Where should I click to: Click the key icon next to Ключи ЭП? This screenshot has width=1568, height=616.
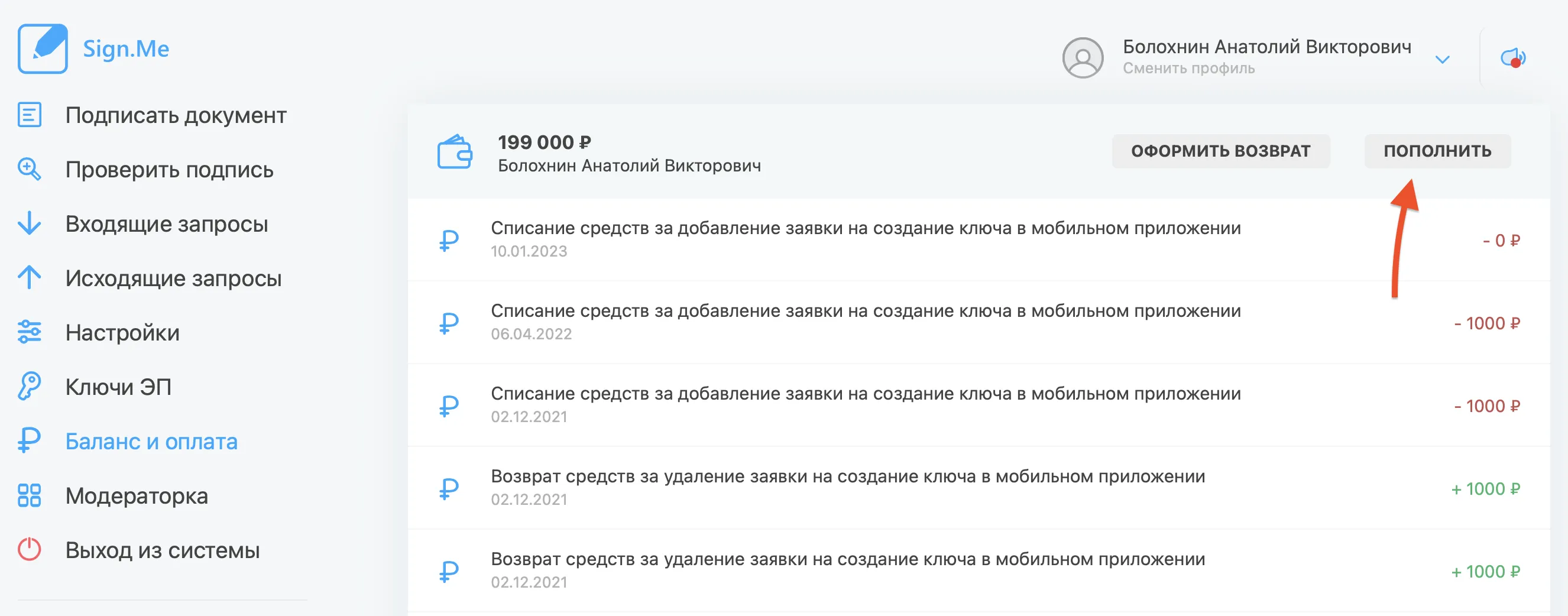tap(29, 387)
